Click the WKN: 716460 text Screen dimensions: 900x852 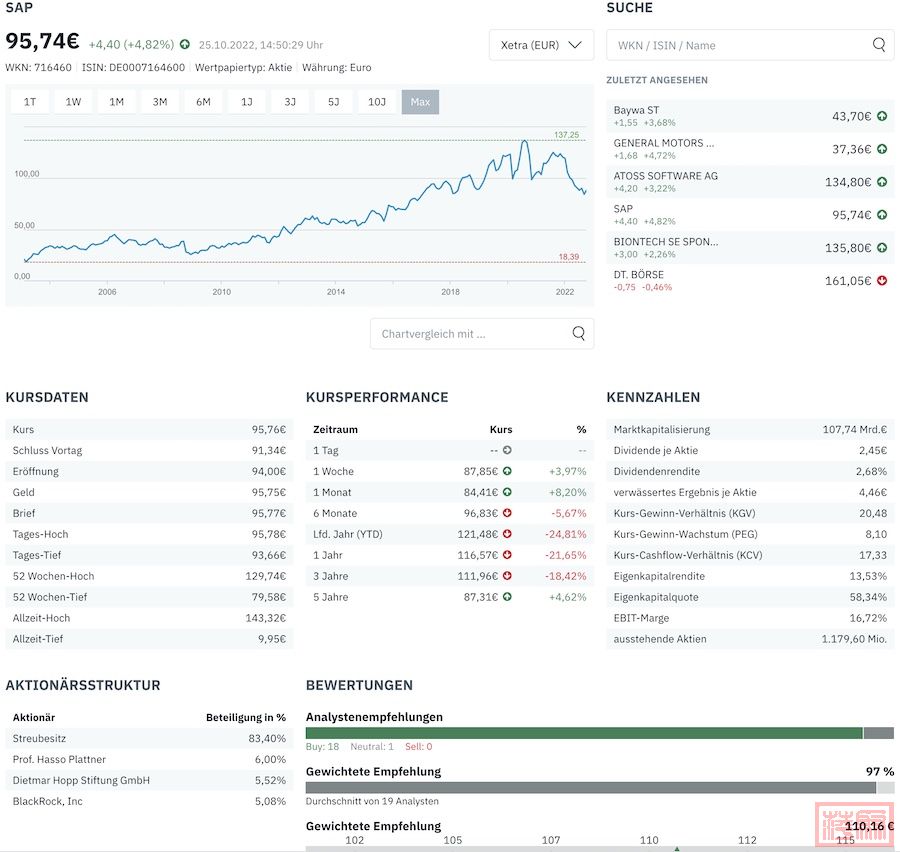pos(38,67)
